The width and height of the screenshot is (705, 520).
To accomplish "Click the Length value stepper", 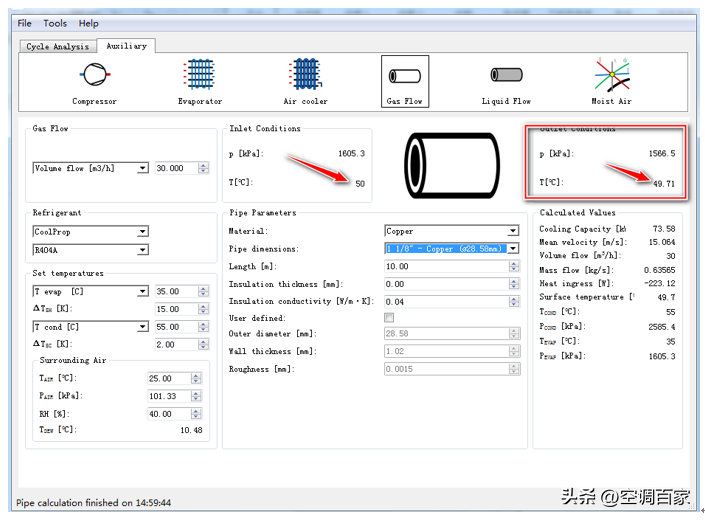I will 514,266.
